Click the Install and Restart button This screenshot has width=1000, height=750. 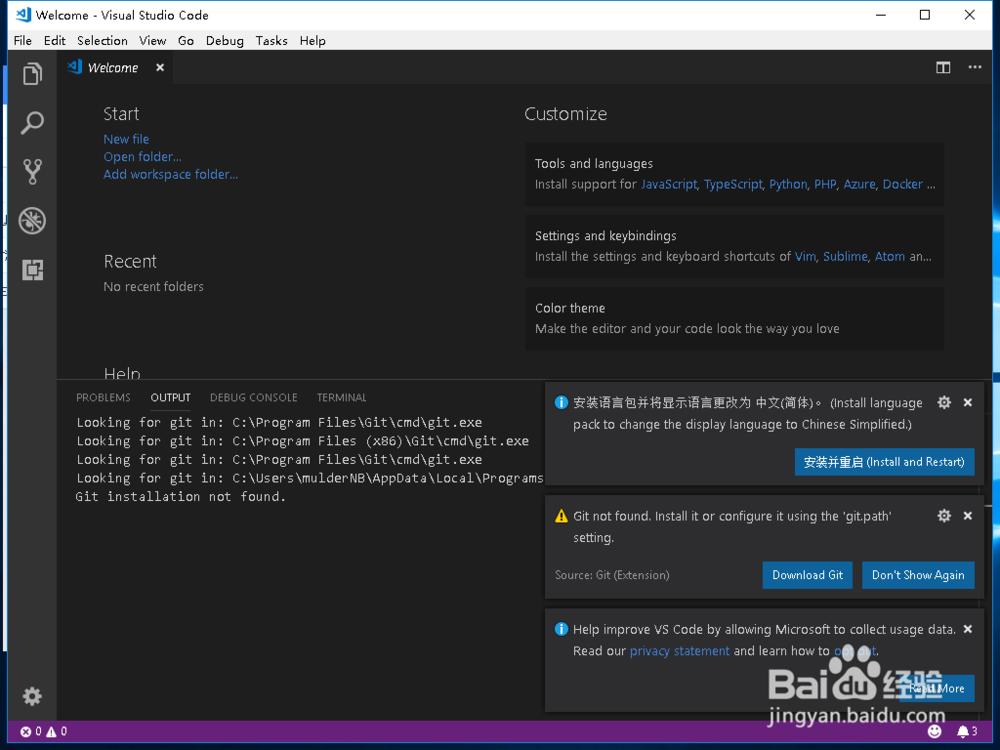[884, 462]
